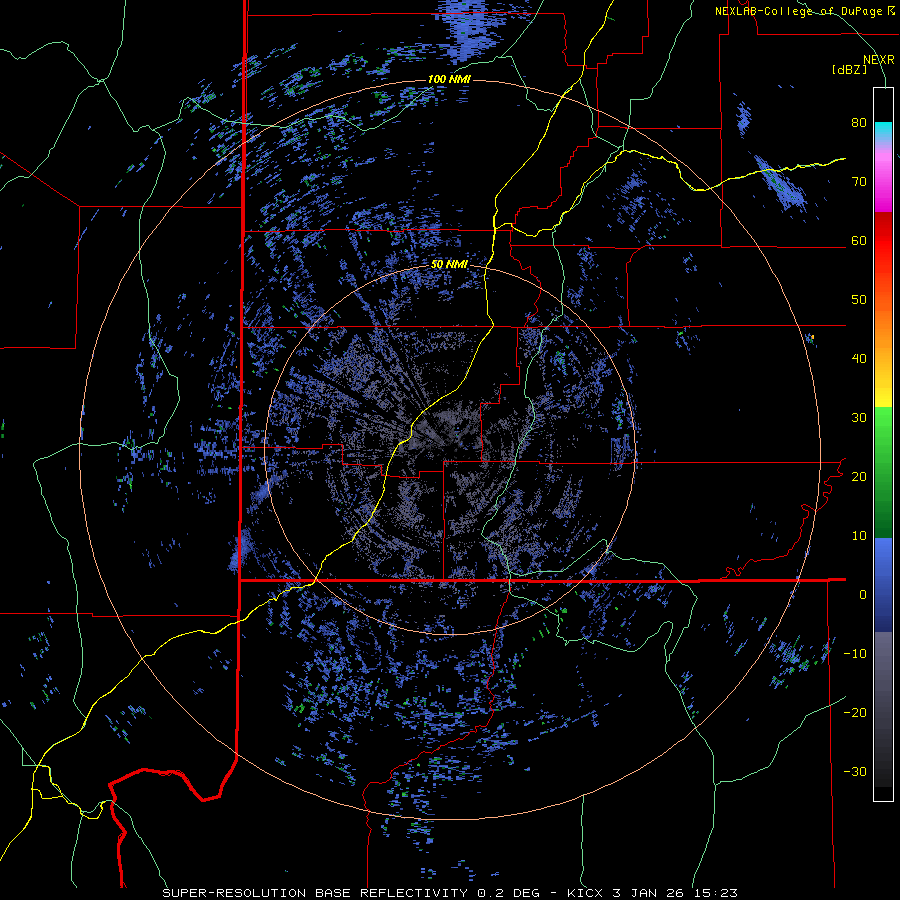Image resolution: width=900 pixels, height=900 pixels.
Task: Click the cyan top segment of the color bar
Action: point(883,132)
